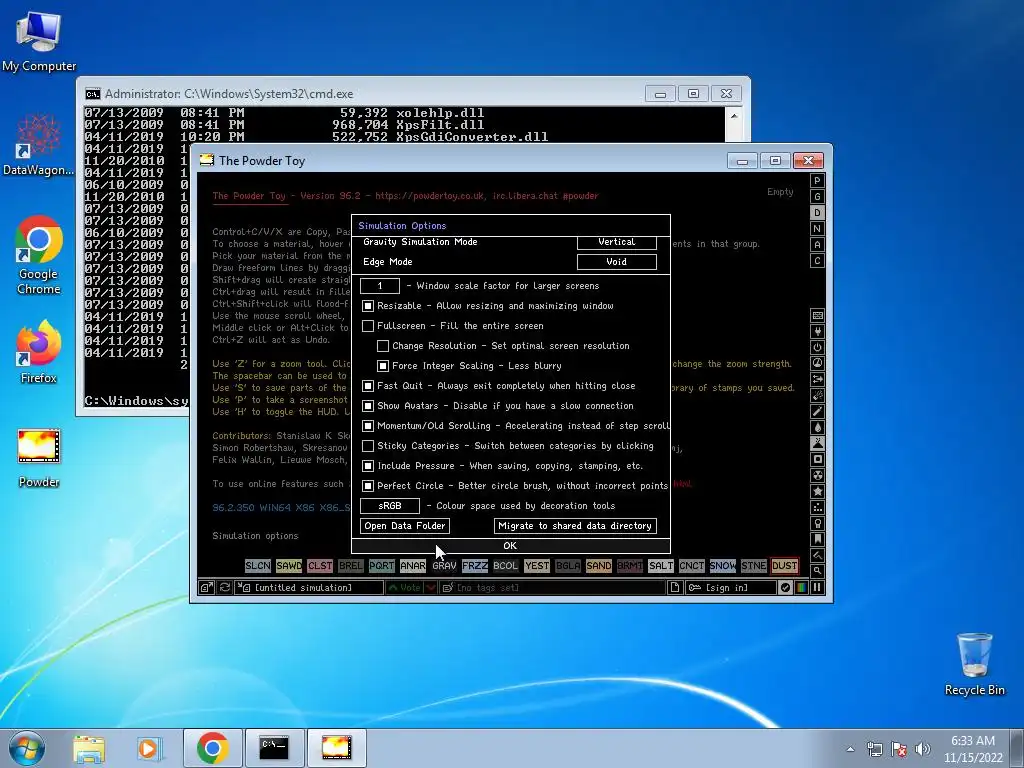Open simulation options checkmark icon
Image resolution: width=1024 pixels, height=768 pixels.
[x=785, y=588]
